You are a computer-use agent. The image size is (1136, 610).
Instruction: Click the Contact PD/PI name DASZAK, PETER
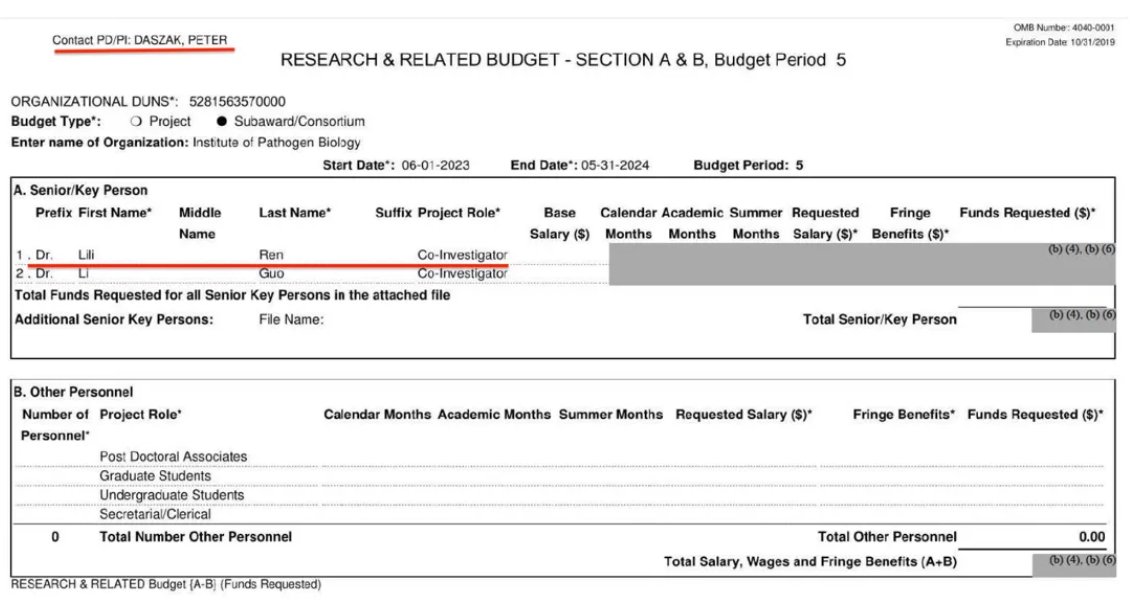coord(180,41)
